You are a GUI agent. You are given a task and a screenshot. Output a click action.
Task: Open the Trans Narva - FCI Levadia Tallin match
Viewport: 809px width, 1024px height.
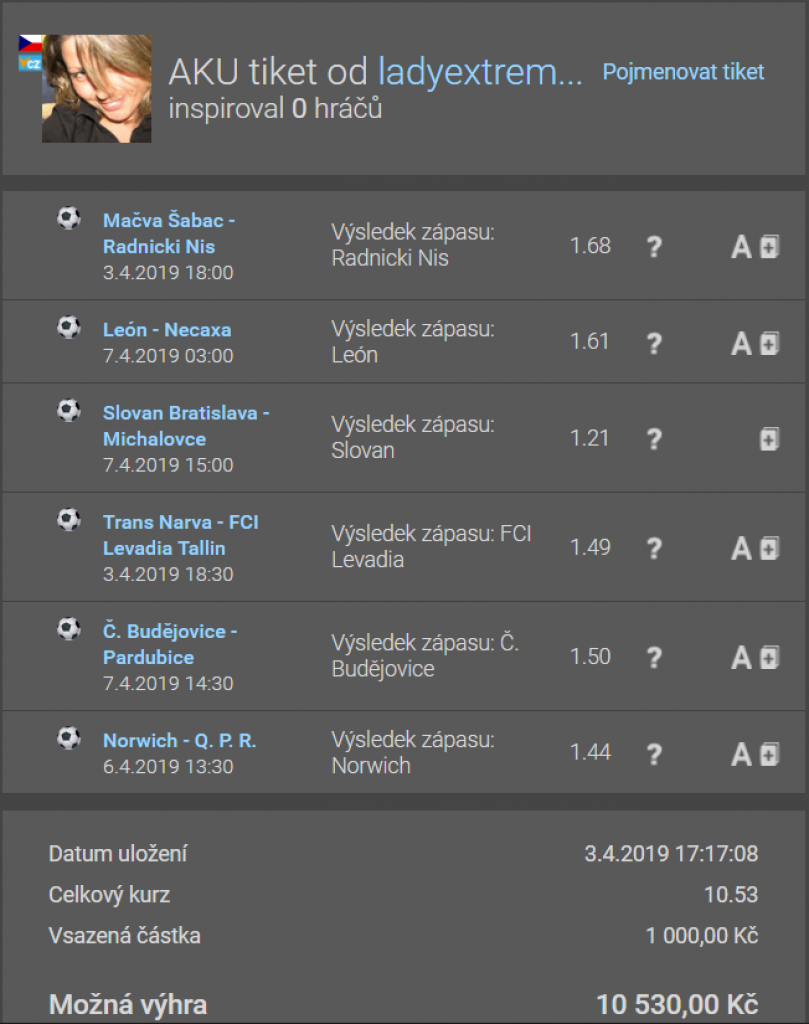pos(180,535)
